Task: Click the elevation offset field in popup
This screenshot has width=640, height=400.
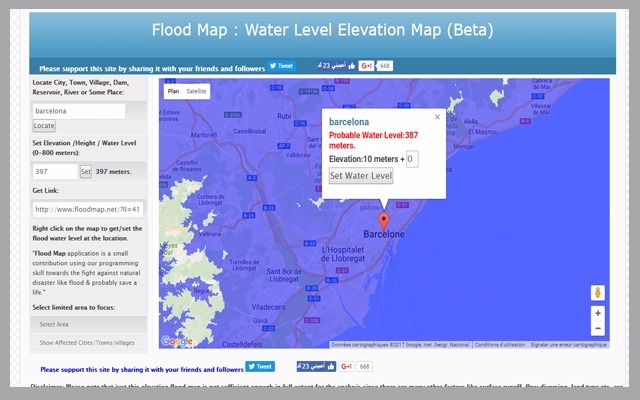Action: pyautogui.click(x=411, y=159)
